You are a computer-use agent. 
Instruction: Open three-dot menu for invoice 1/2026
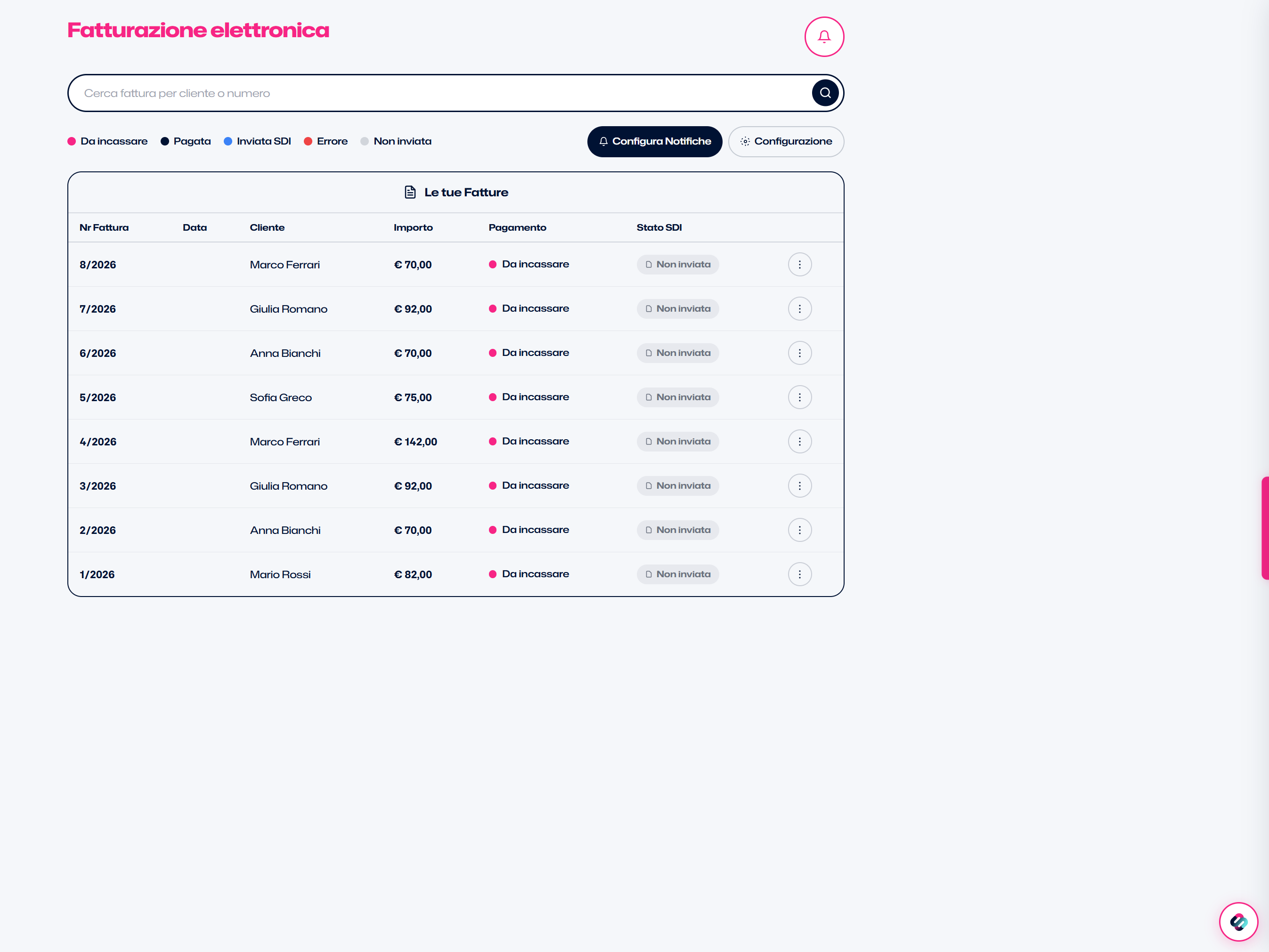(800, 574)
